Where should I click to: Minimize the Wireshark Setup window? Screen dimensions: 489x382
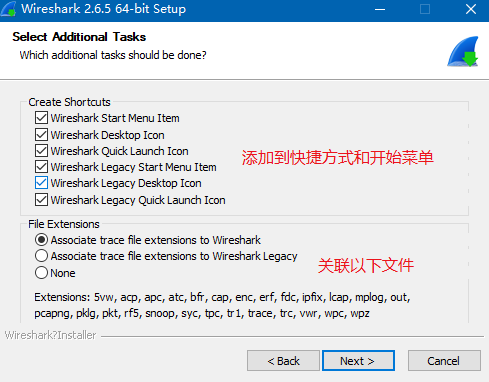(x=380, y=9)
